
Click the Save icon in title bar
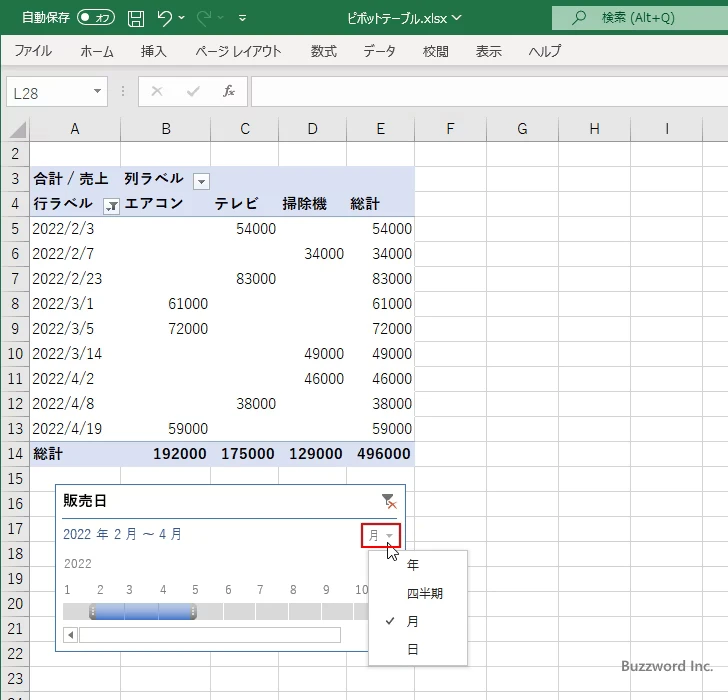136,18
